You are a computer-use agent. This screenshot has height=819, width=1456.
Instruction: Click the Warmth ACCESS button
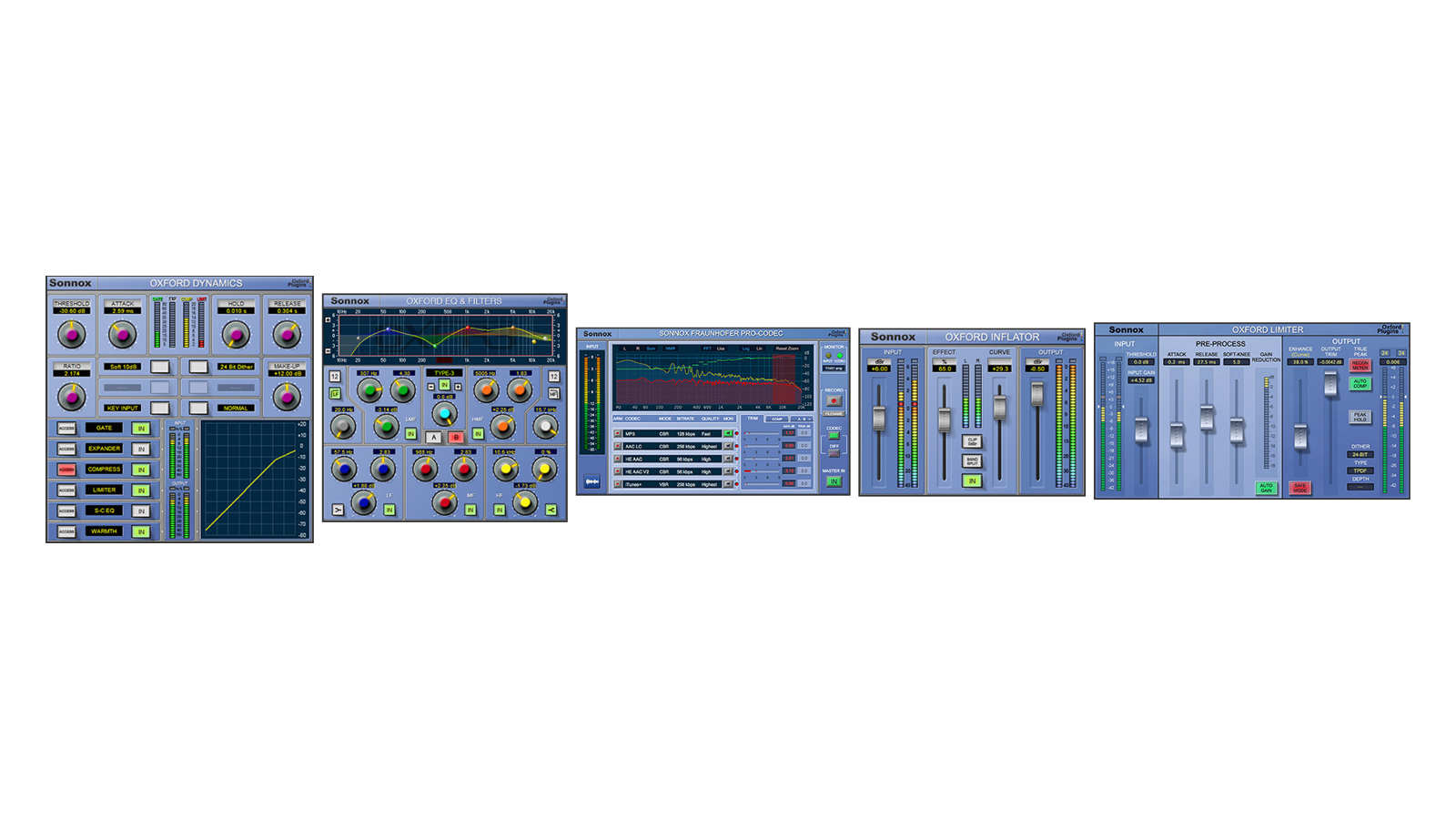66,531
